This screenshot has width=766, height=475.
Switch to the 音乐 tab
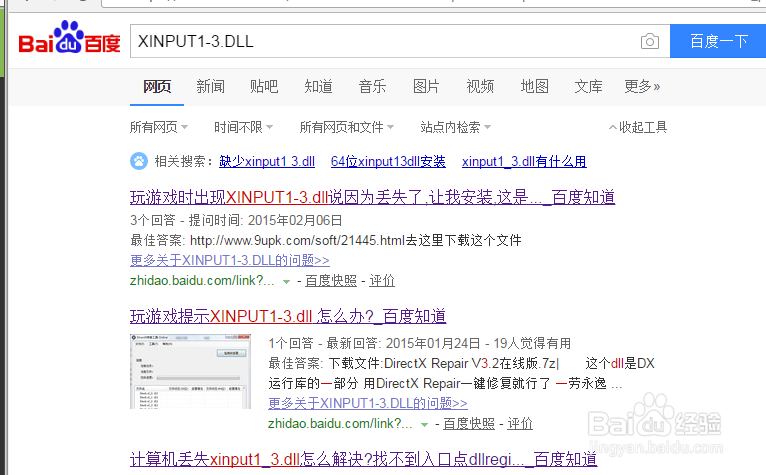click(372, 86)
